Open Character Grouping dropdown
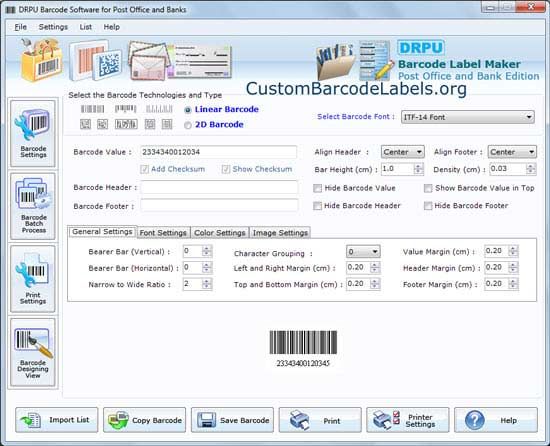Image resolution: width=550 pixels, height=446 pixels. (363, 251)
